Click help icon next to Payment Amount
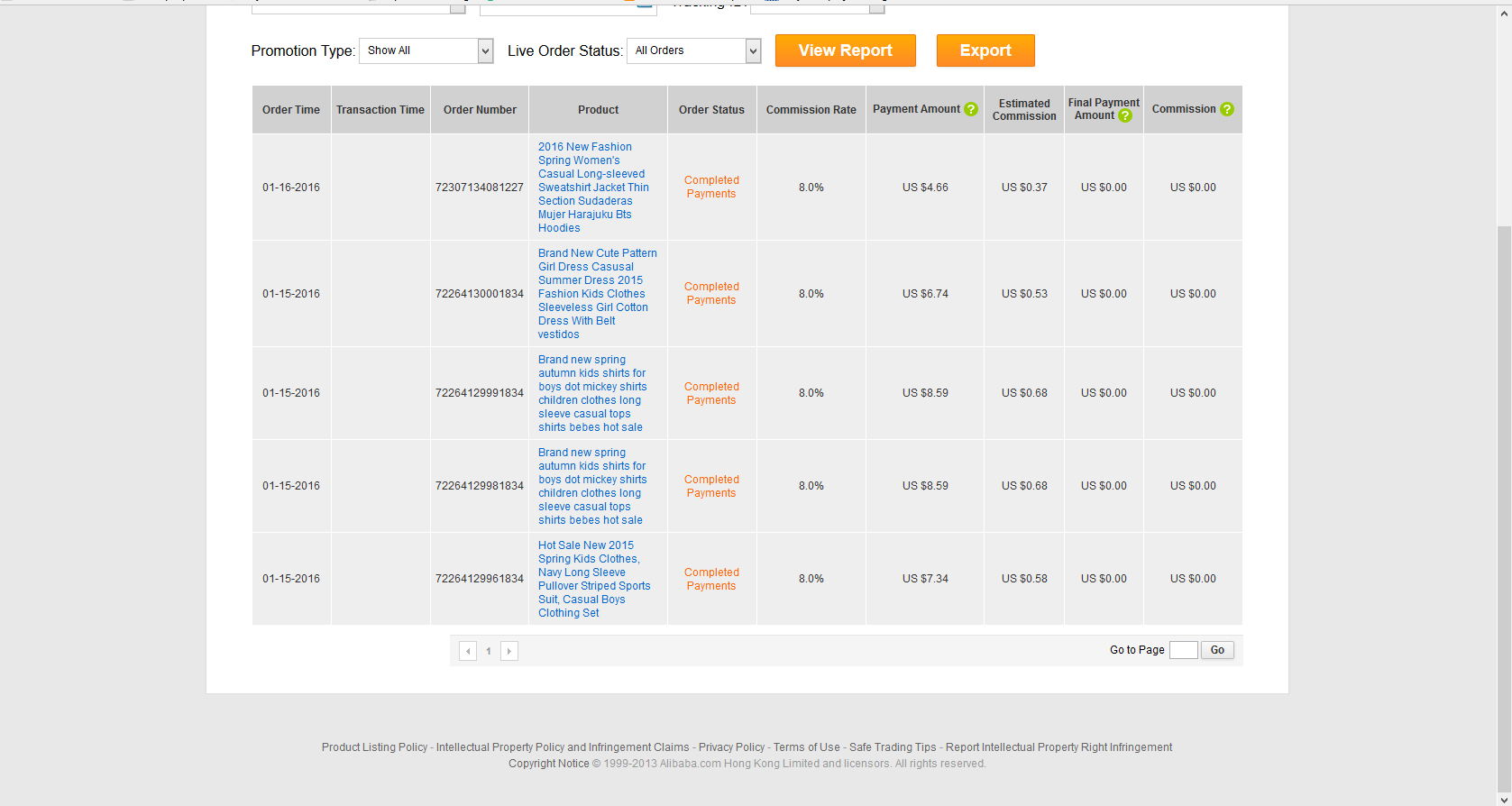Screen dimensions: 1512x806 (x=971, y=109)
